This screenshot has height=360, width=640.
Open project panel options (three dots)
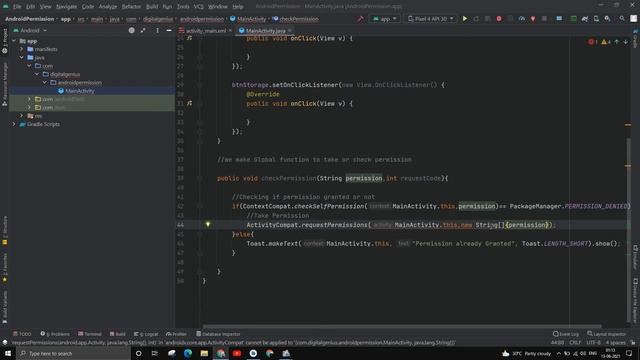[158, 30]
